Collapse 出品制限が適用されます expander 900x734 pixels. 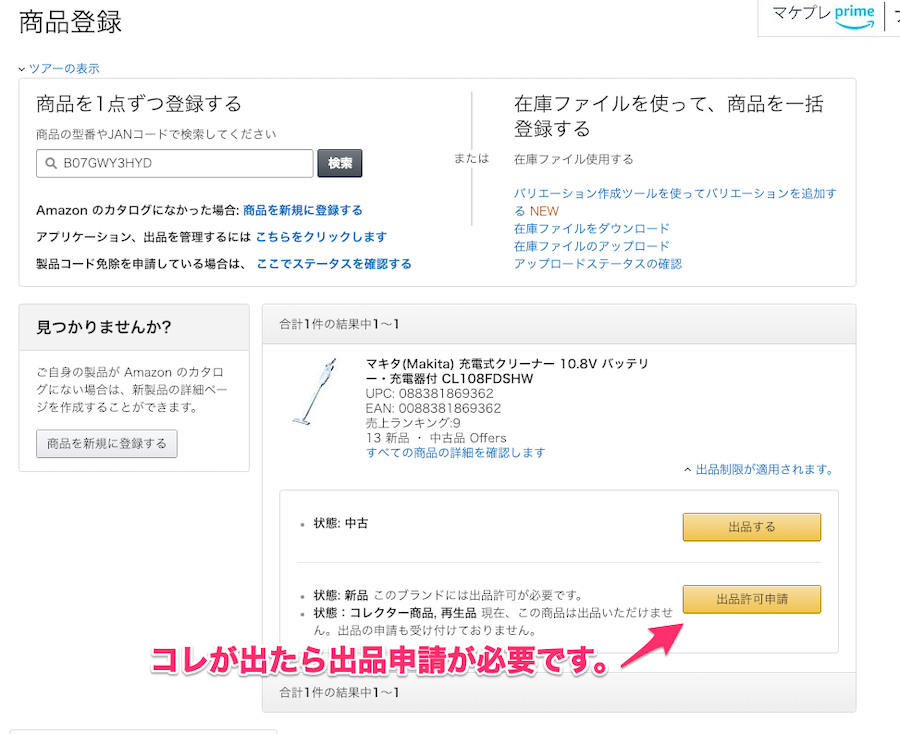pyautogui.click(x=759, y=469)
